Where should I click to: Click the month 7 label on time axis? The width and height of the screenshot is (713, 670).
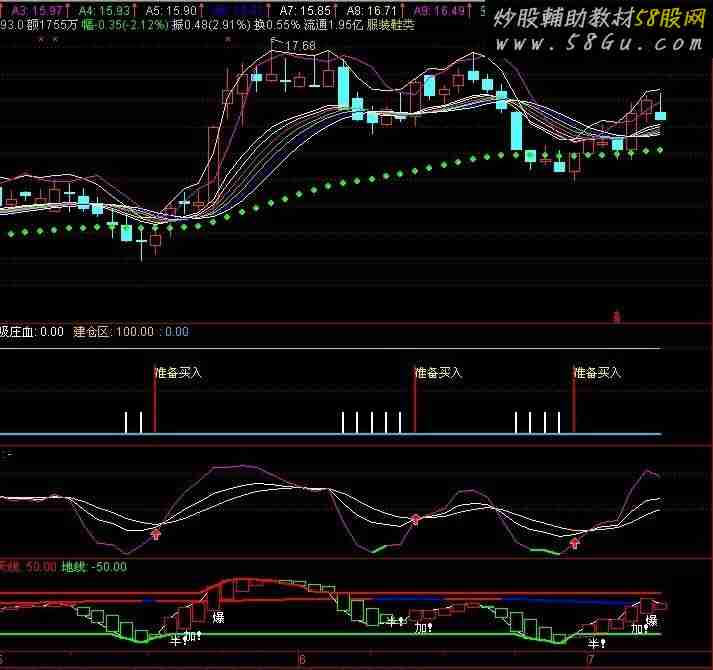pyautogui.click(x=590, y=660)
